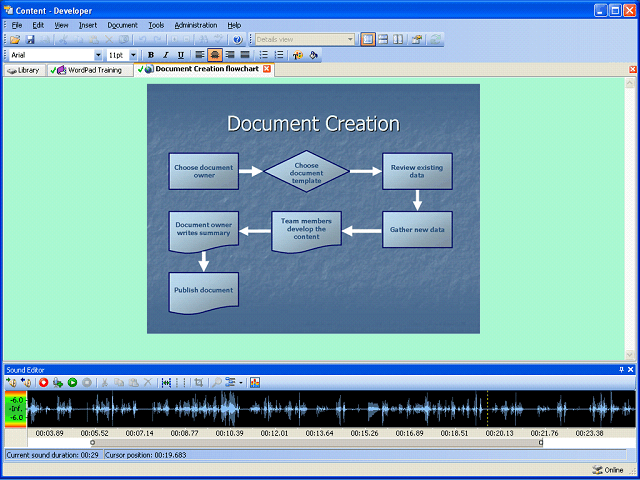Click the open folder icon in toolbar
The width and height of the screenshot is (640, 480).
[x=15, y=39]
